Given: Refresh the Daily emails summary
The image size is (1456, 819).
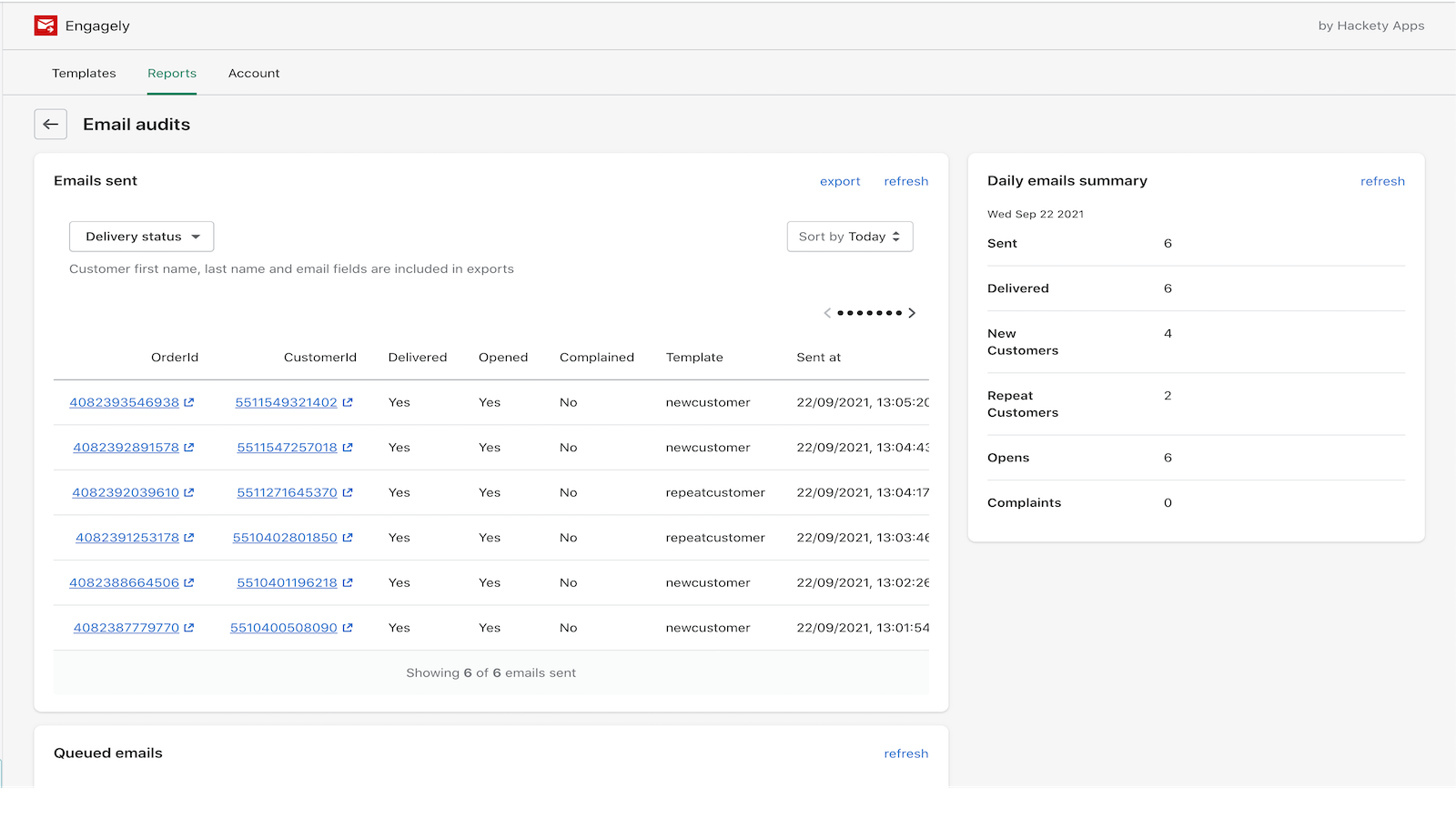Looking at the screenshot, I should [x=1382, y=181].
